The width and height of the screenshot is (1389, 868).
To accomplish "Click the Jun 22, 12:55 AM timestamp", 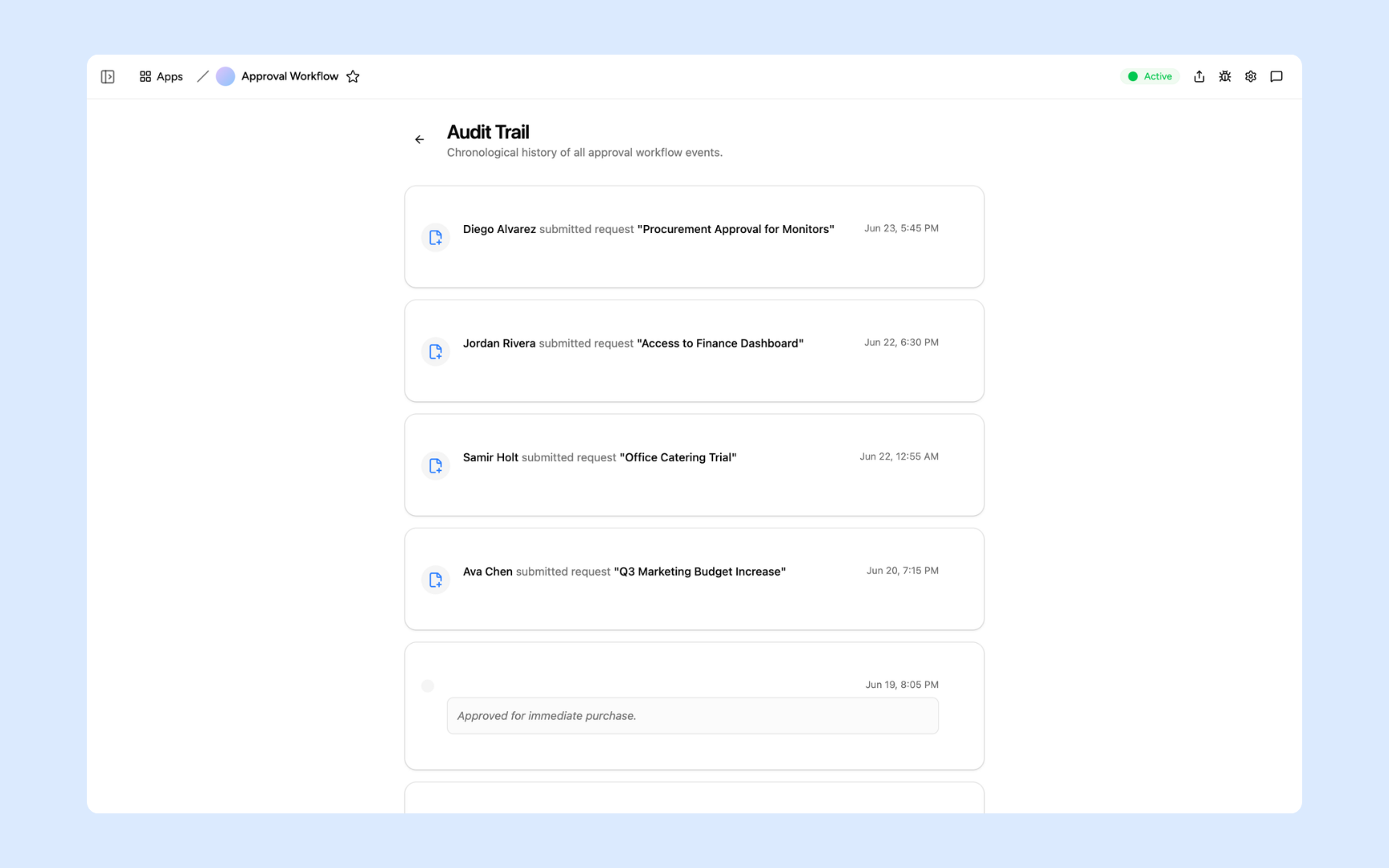I will (899, 457).
